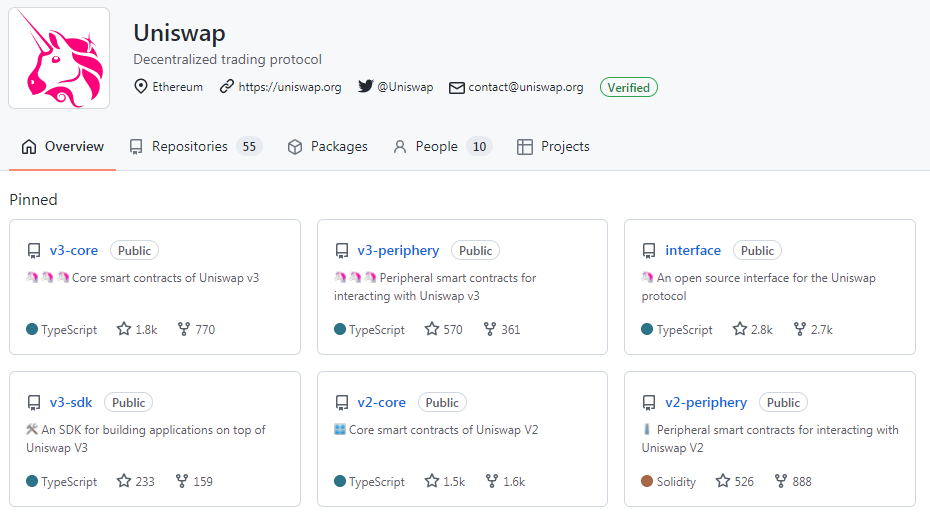Click the Solidity language color dot
The image size is (930, 518).
click(647, 481)
